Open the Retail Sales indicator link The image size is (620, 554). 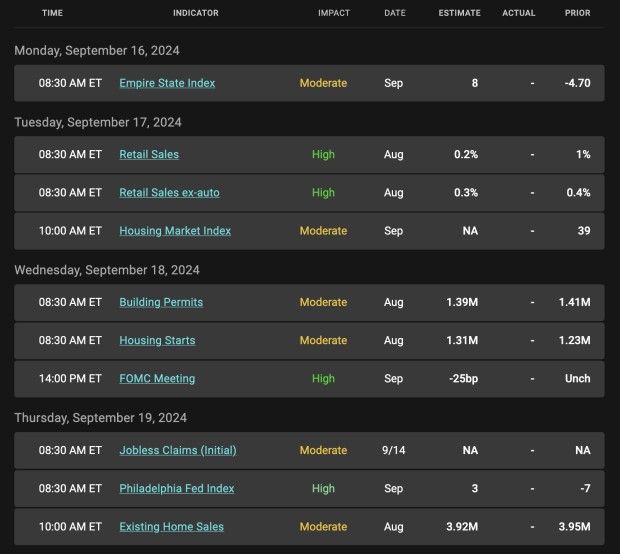coord(149,154)
